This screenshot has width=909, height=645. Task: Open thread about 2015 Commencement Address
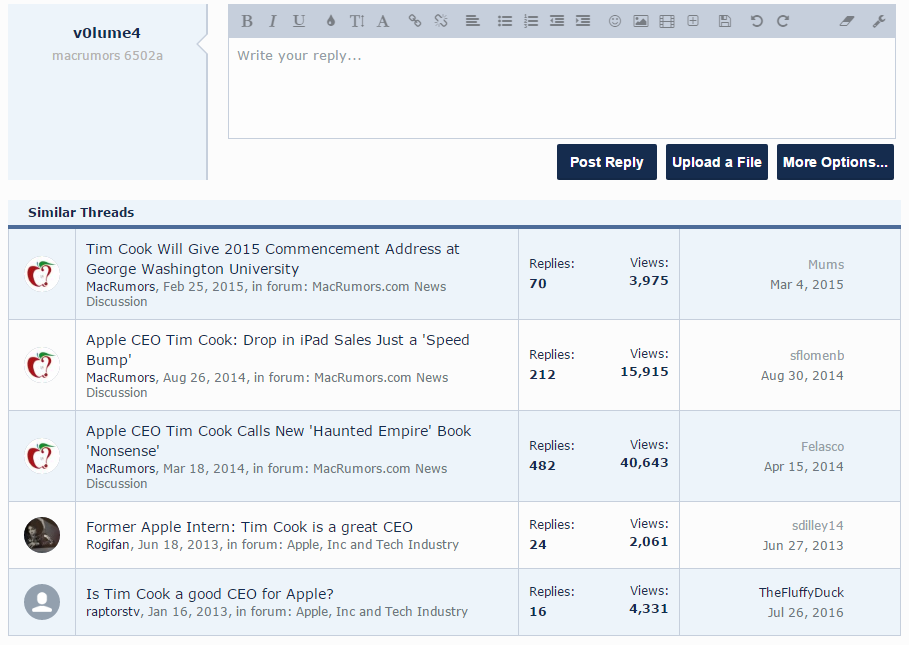272,259
